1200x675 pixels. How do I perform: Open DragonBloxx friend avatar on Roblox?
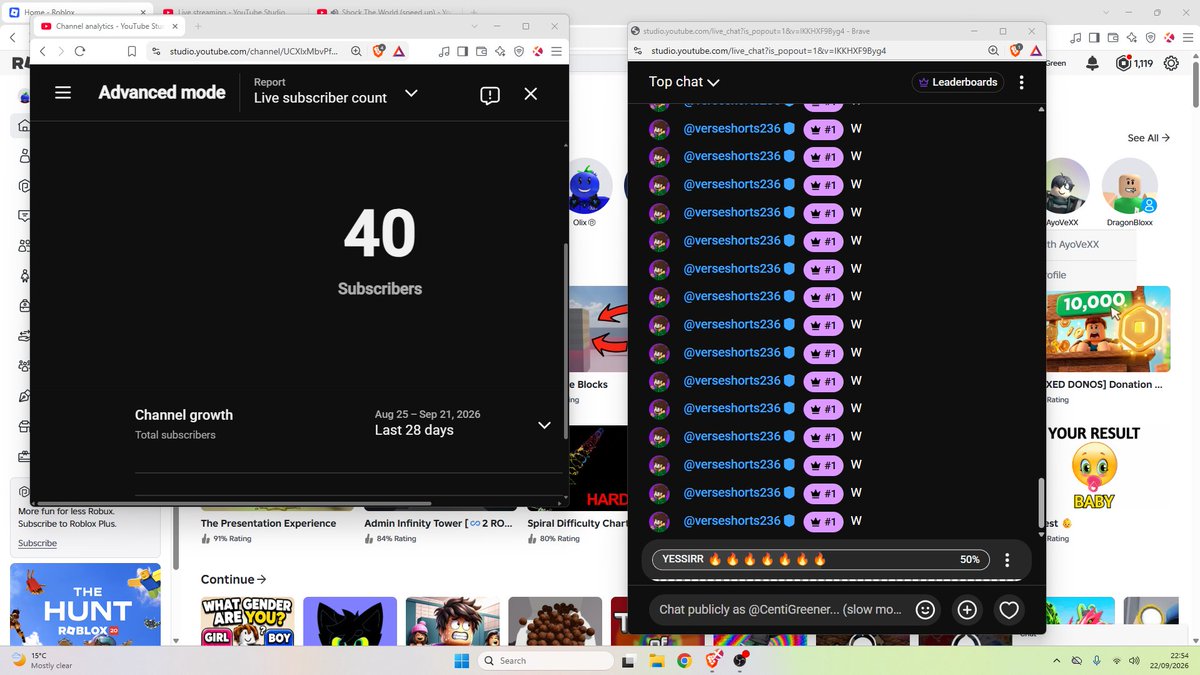(1129, 185)
